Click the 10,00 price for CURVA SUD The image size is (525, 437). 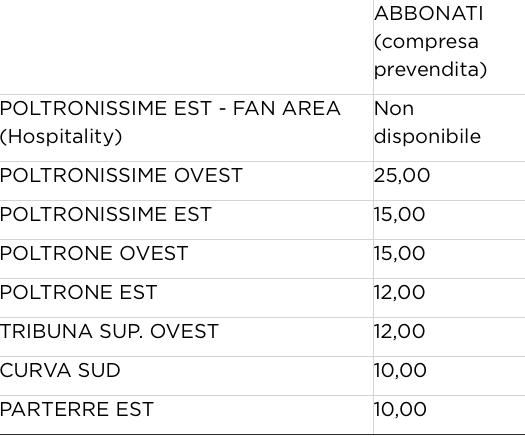[400, 370]
